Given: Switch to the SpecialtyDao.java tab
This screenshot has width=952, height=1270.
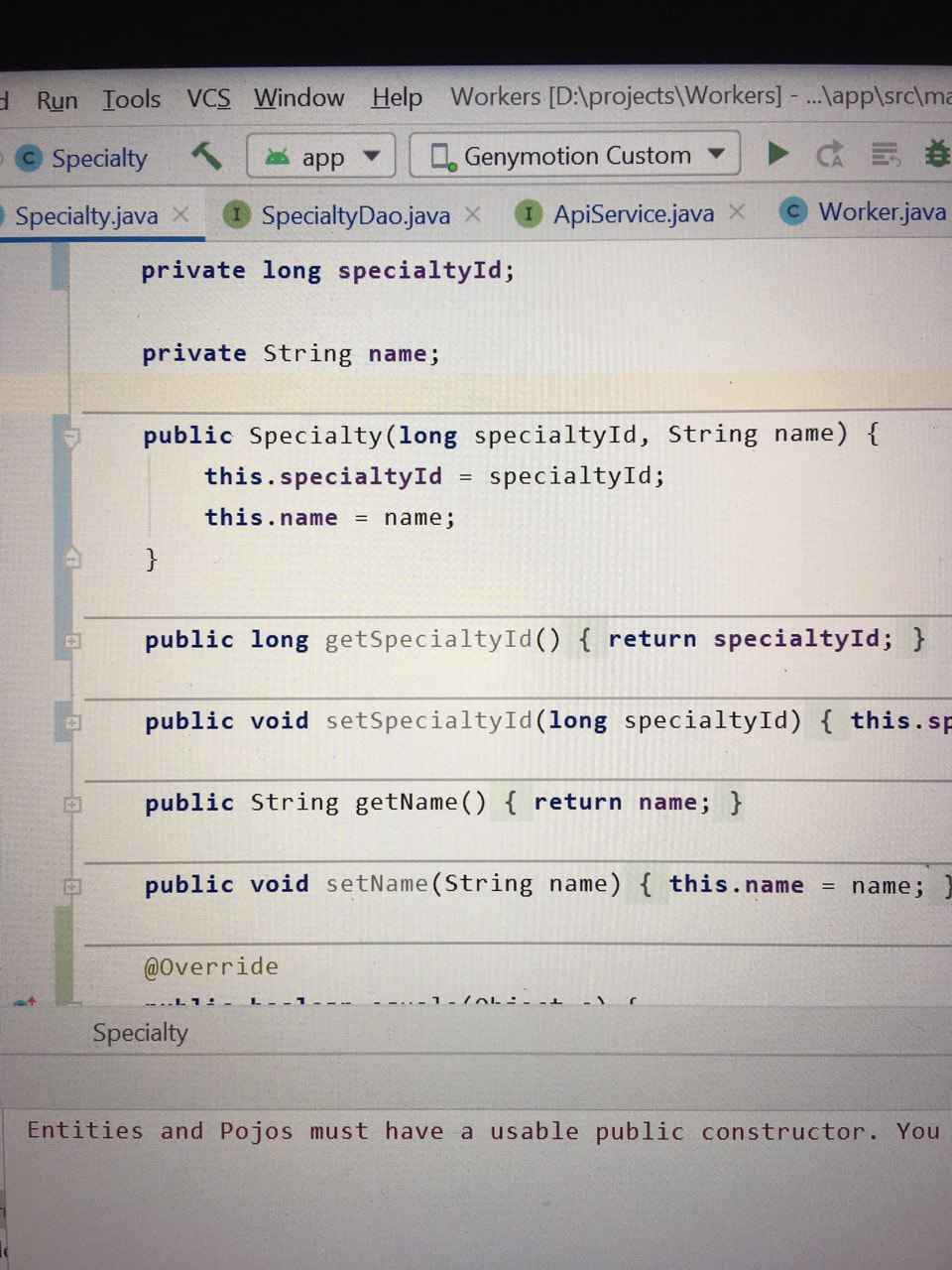Looking at the screenshot, I should coord(355,214).
